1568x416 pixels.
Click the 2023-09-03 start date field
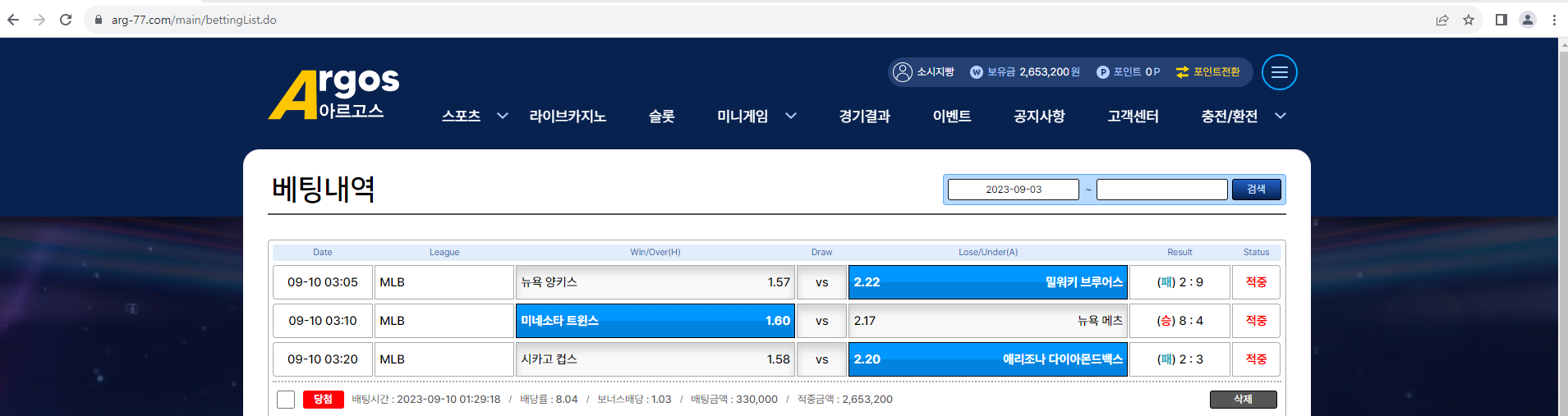1013,190
